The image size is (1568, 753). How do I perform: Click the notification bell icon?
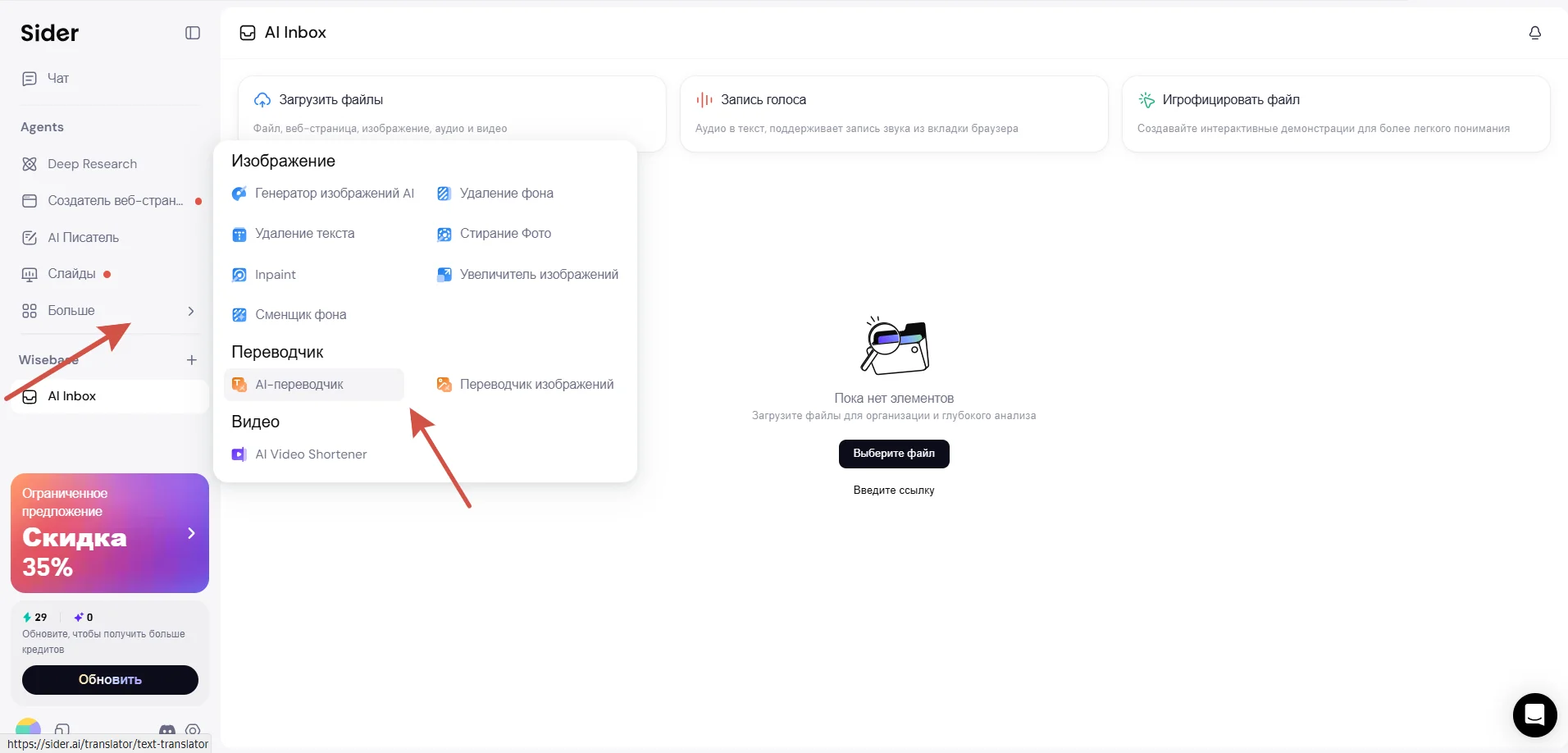pyautogui.click(x=1535, y=33)
